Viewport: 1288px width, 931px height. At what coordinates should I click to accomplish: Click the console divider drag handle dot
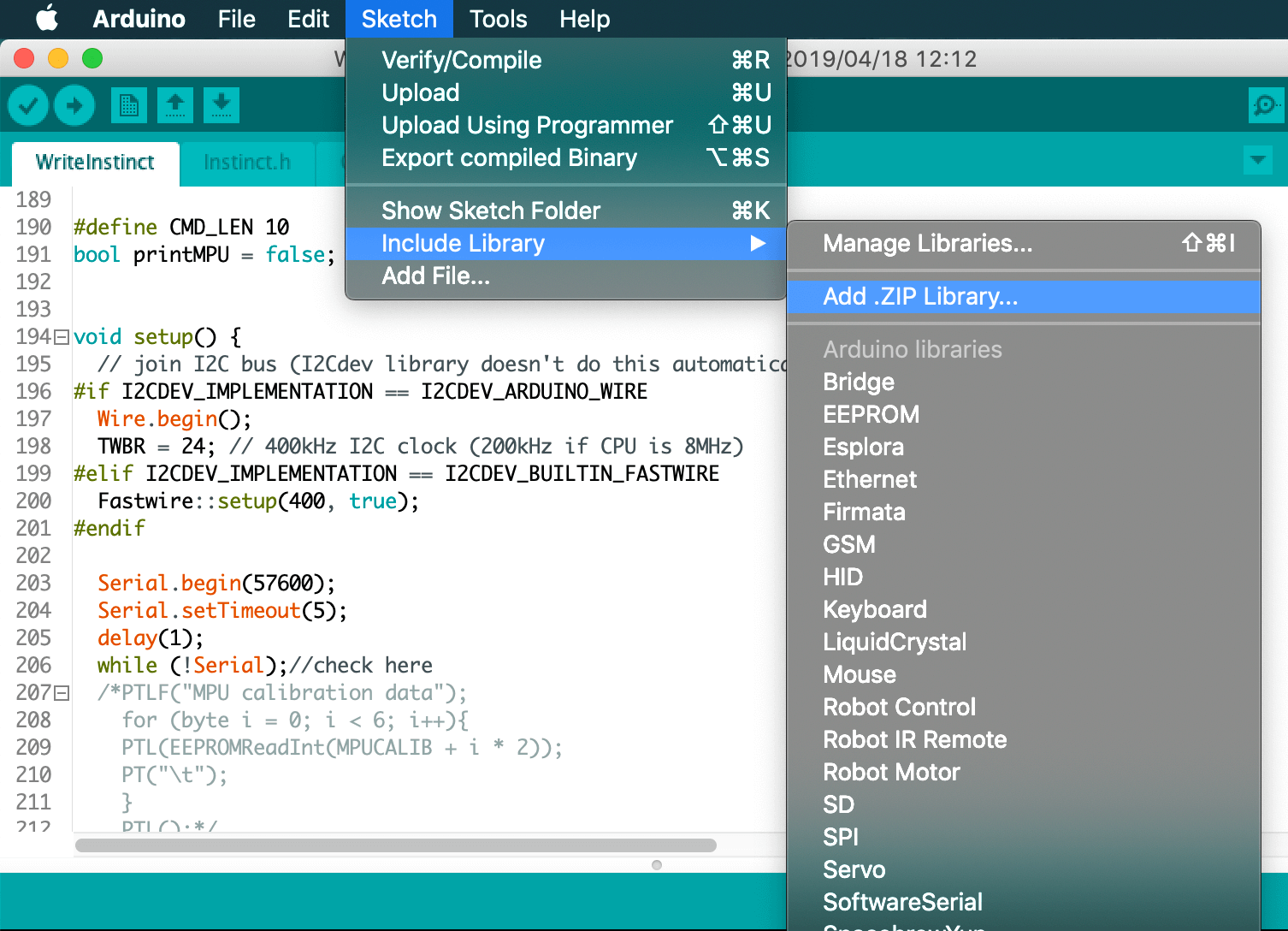pyautogui.click(x=657, y=865)
